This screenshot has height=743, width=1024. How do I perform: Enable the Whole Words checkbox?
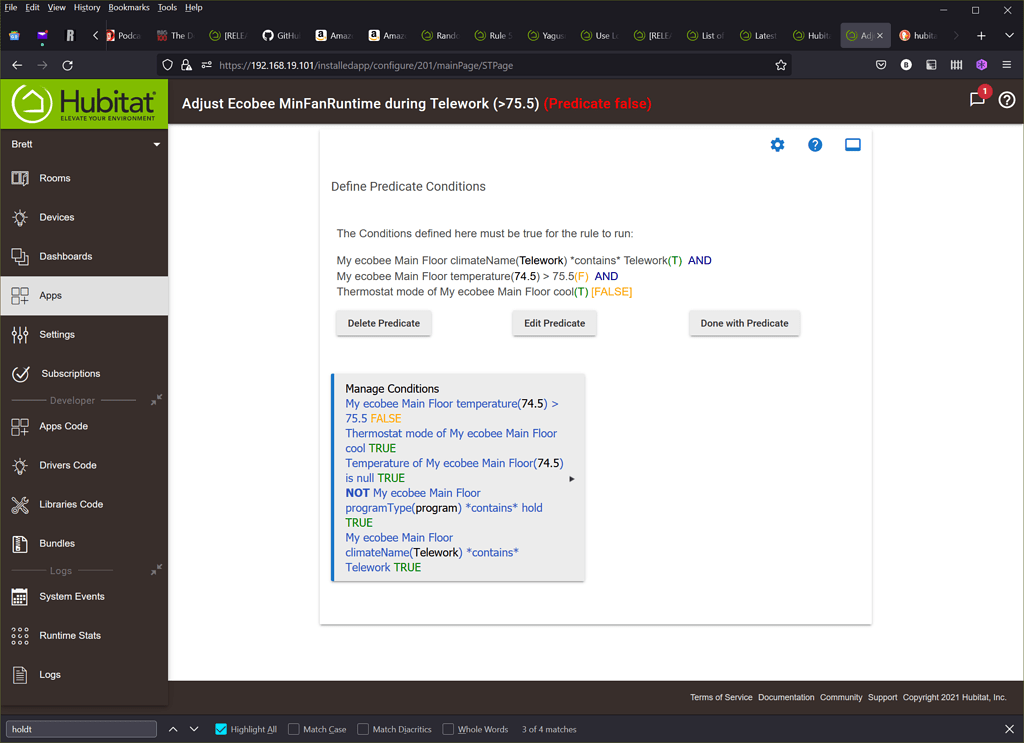(x=449, y=730)
